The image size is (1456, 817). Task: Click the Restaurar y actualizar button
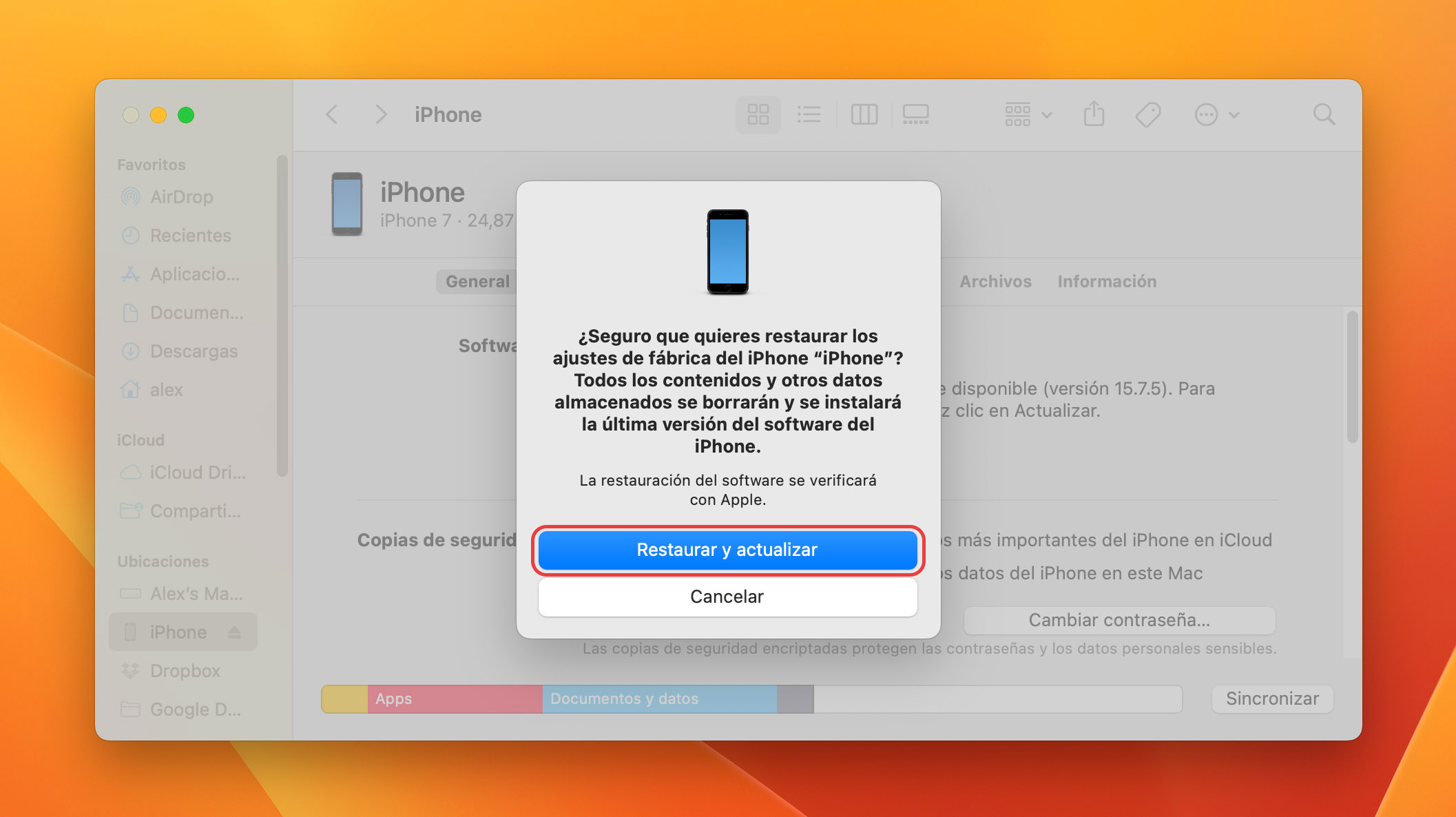coord(727,549)
